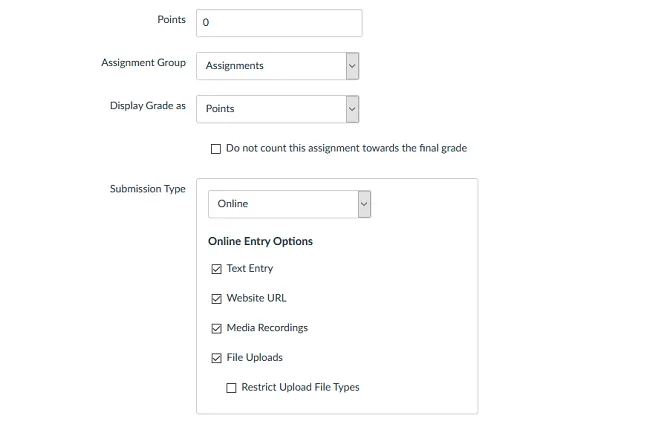Viewport: 650px width, 427px height.
Task: Click the 'Online Entry Options' heading
Action: (x=260, y=241)
